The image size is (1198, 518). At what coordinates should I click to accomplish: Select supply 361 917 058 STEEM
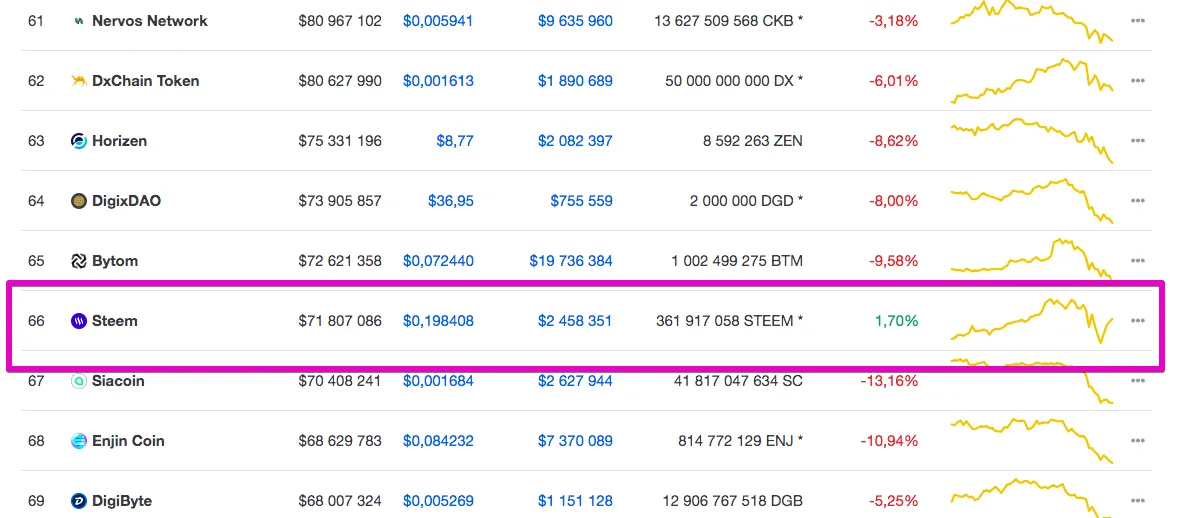pos(730,321)
